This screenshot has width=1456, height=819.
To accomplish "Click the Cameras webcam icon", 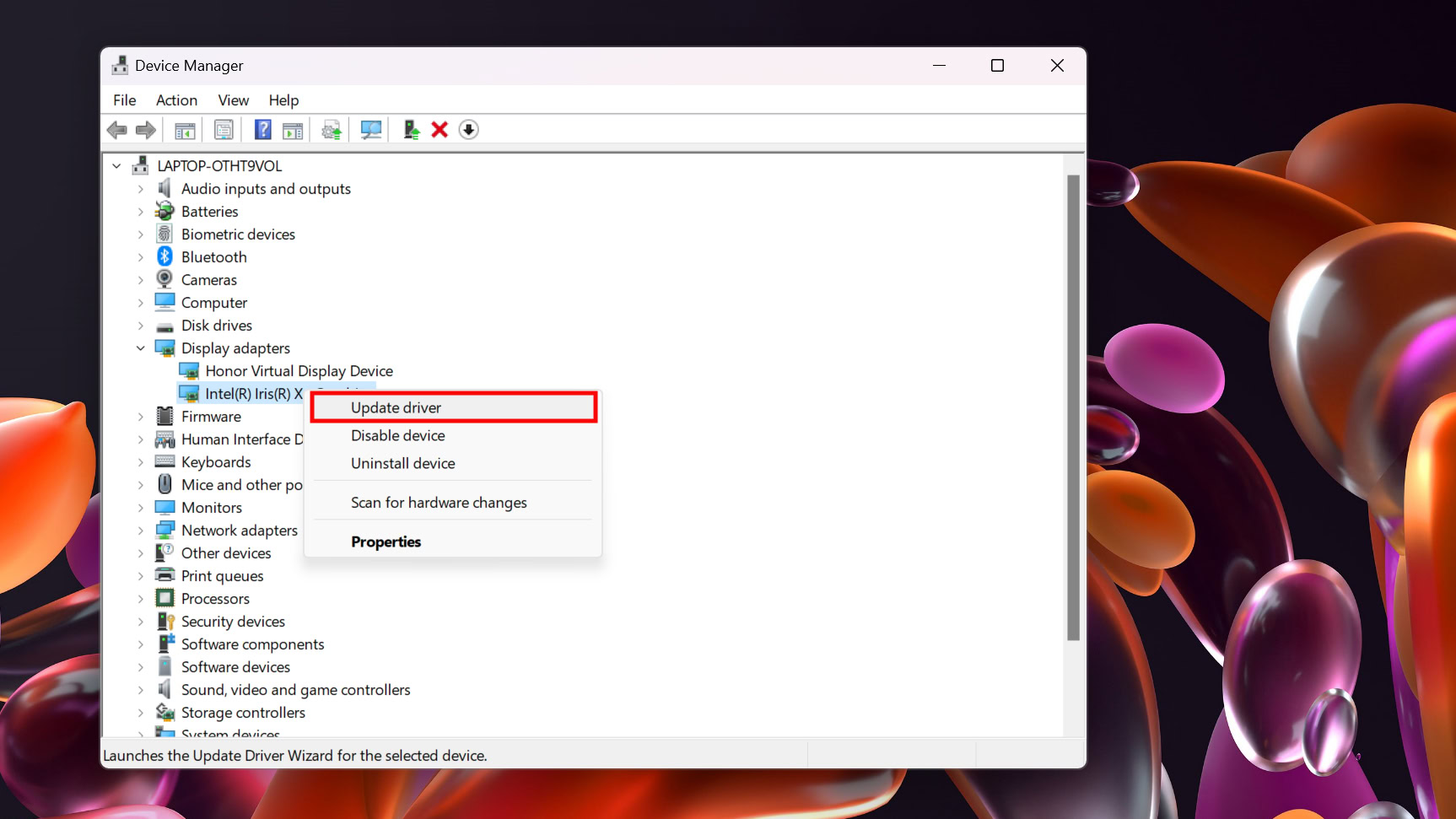I will tap(164, 279).
